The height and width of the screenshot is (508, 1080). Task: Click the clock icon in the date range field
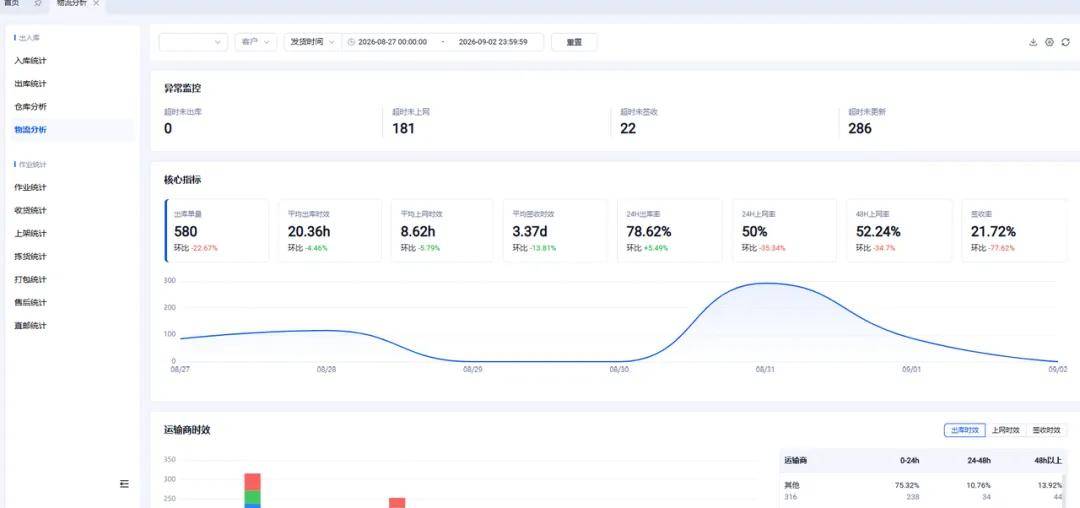tap(351, 42)
